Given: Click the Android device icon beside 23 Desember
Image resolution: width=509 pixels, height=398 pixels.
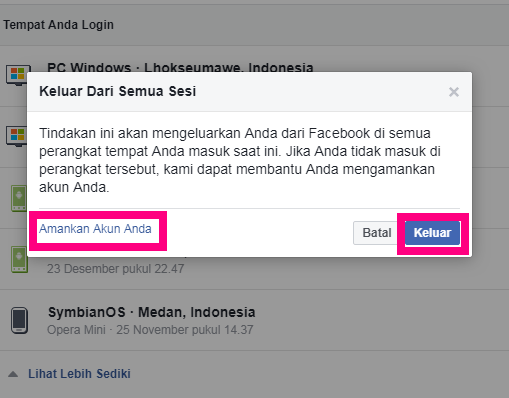Looking at the screenshot, I should coord(19,260).
